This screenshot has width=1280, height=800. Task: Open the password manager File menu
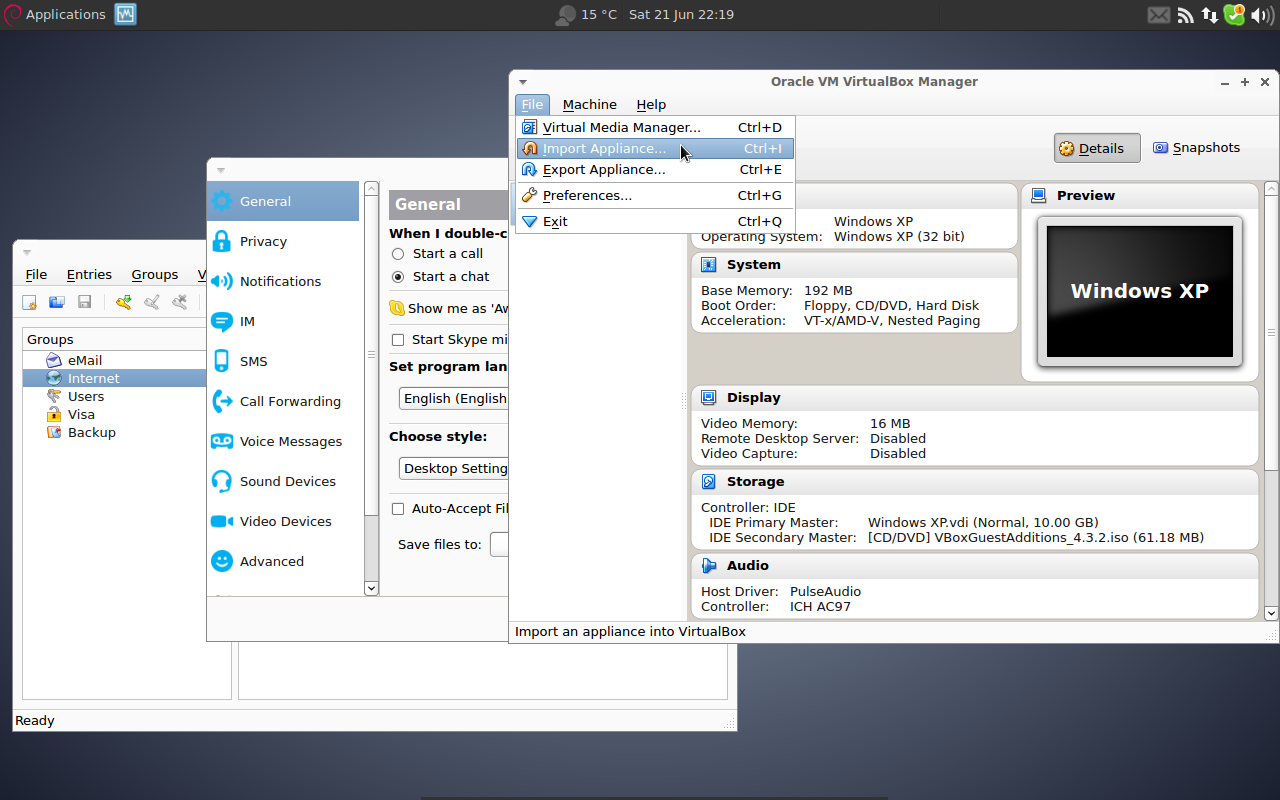[x=36, y=274]
